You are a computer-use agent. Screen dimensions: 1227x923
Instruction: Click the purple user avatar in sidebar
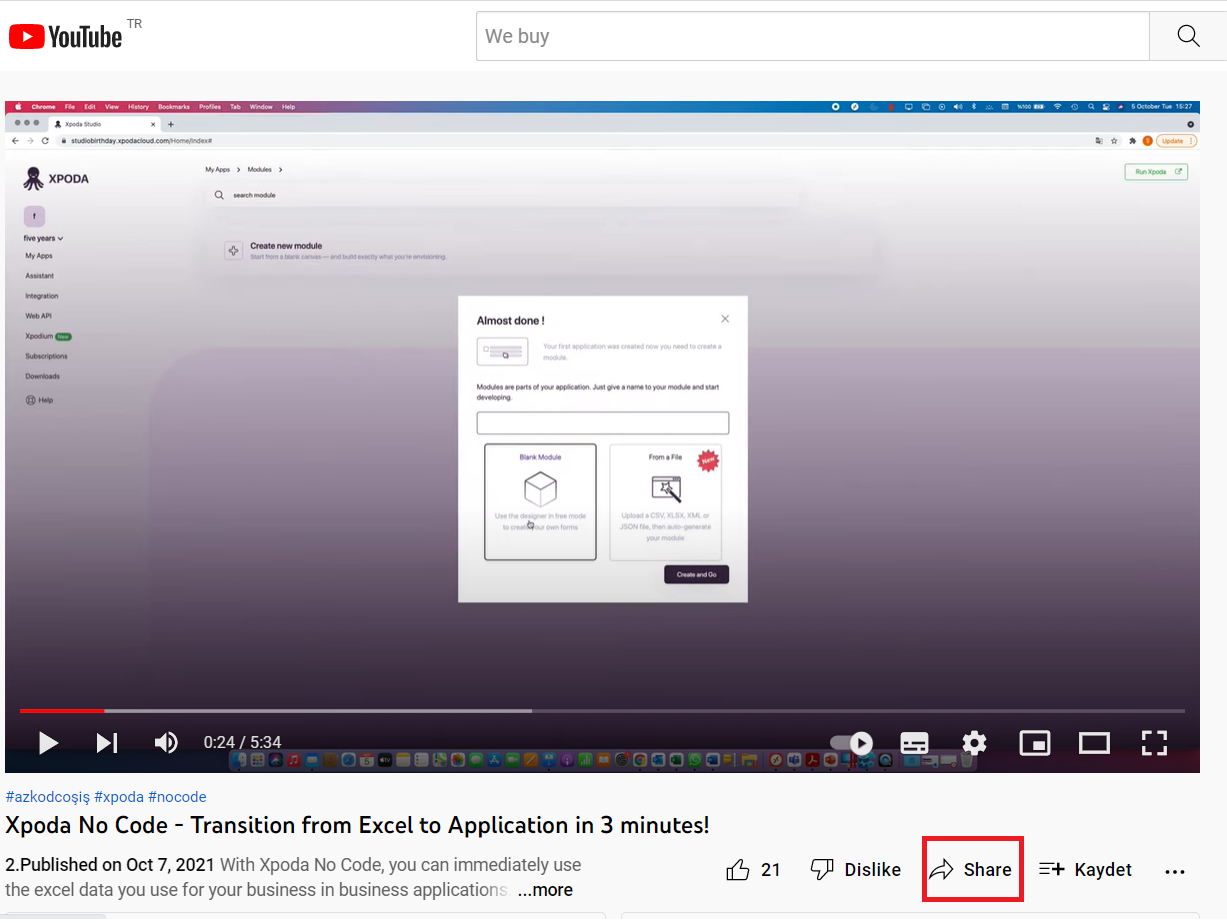click(34, 216)
